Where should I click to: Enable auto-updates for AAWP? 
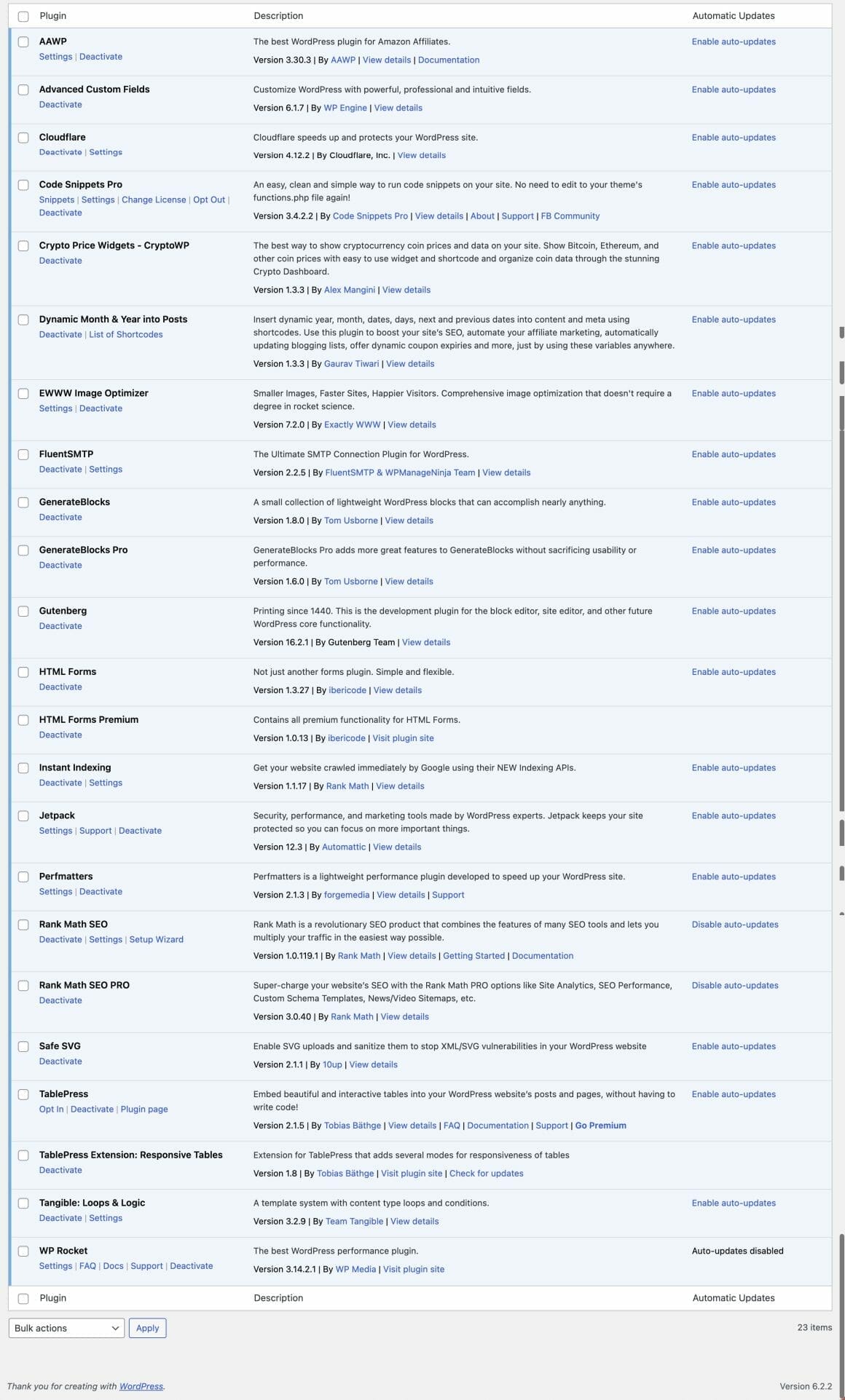point(734,41)
